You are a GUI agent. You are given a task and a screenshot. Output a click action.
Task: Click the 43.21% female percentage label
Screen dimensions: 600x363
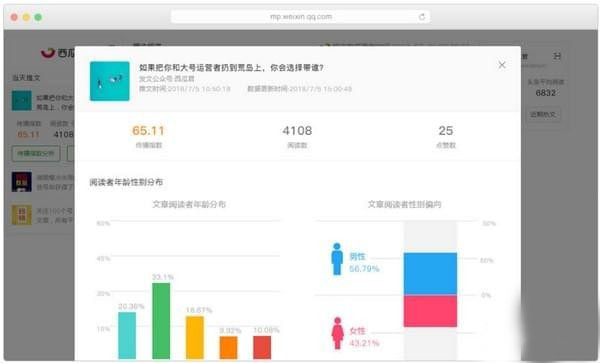pos(364,343)
